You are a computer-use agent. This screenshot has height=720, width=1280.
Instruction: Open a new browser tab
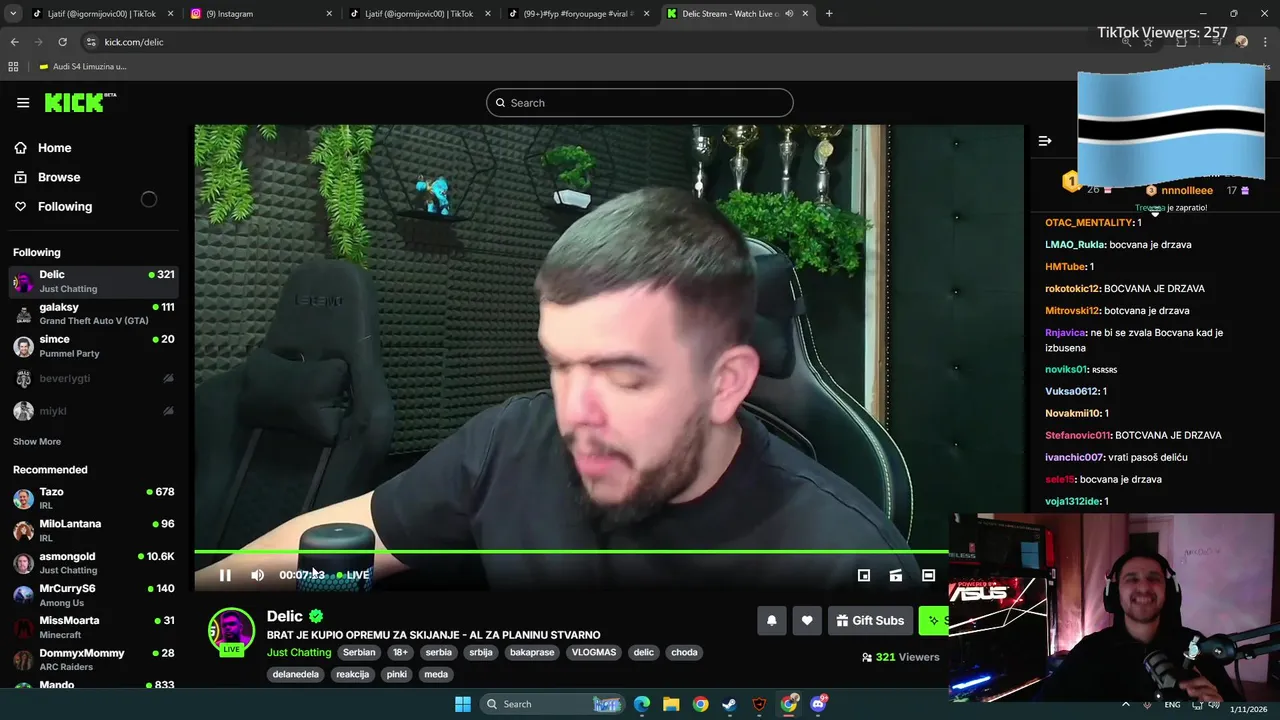pos(829,14)
